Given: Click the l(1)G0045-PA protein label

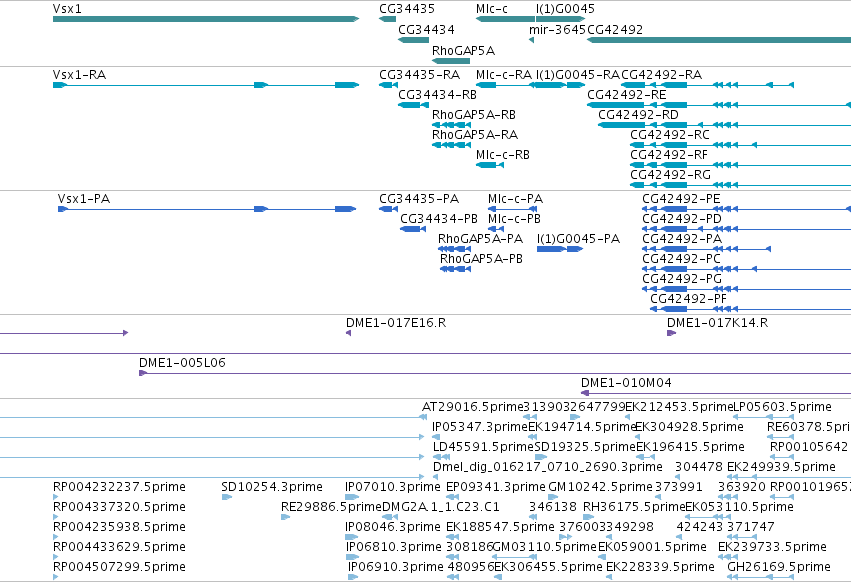Looking at the screenshot, I should click(x=579, y=239).
